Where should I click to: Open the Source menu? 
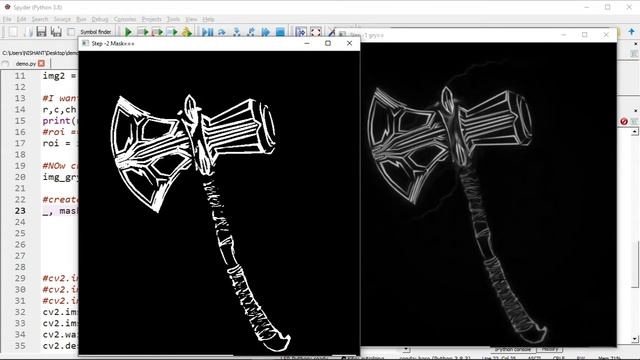pos(62,19)
